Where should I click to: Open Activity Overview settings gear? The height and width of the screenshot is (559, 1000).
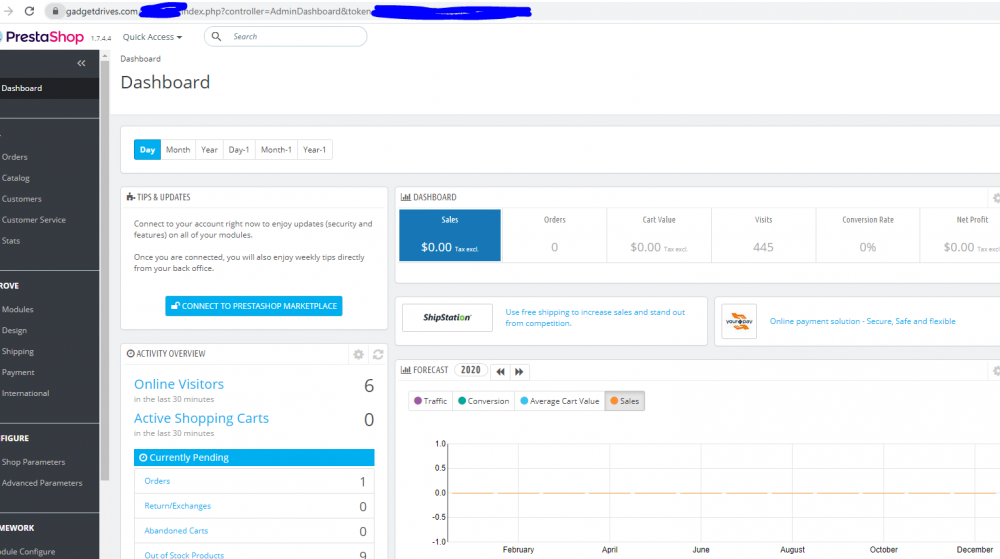pyautogui.click(x=358, y=354)
